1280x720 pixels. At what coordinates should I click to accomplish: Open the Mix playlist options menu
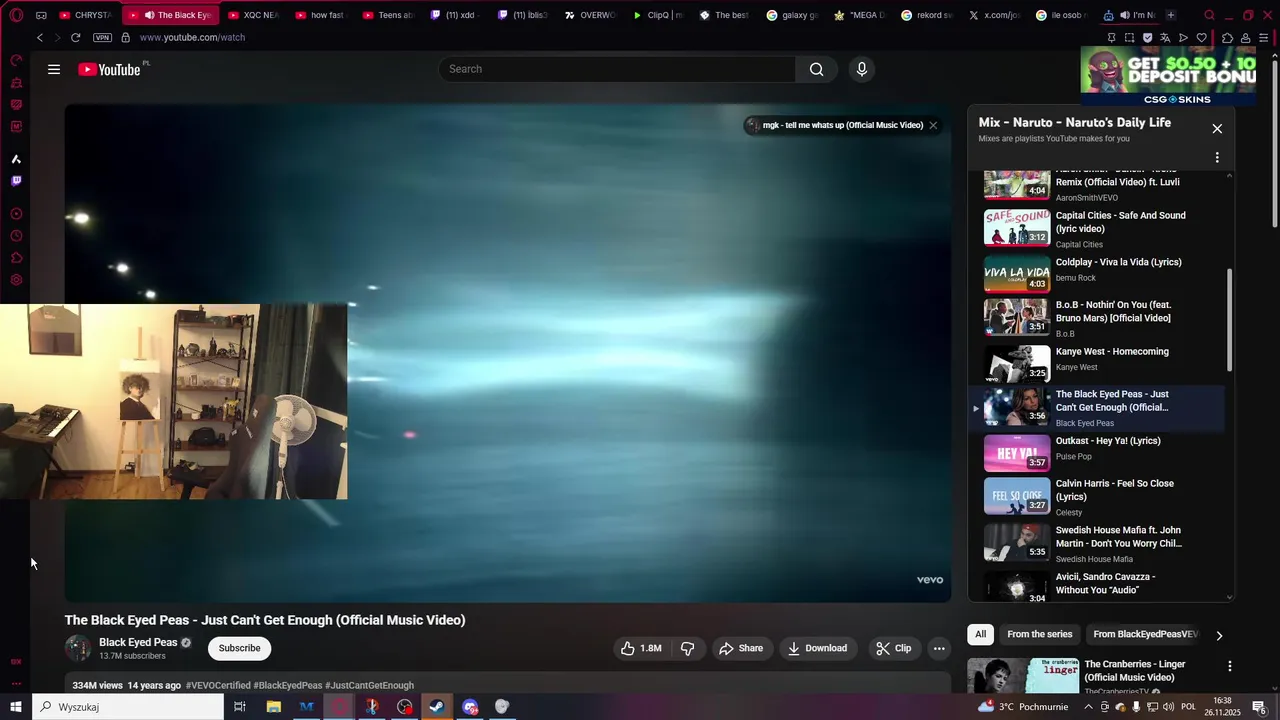(x=1217, y=157)
